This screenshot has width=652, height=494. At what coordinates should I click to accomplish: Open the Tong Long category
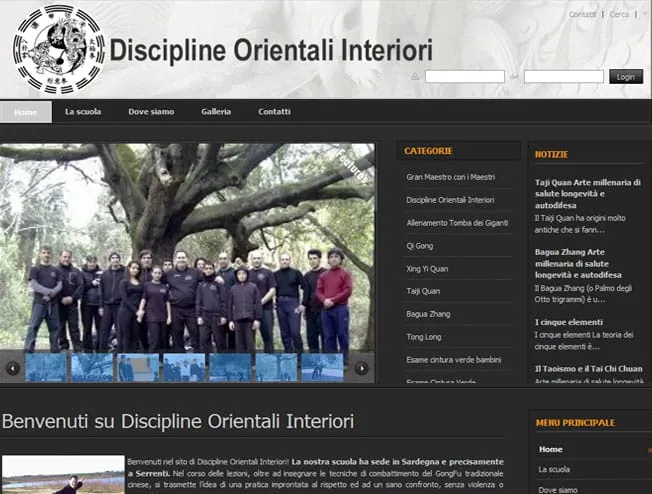pyautogui.click(x=424, y=337)
